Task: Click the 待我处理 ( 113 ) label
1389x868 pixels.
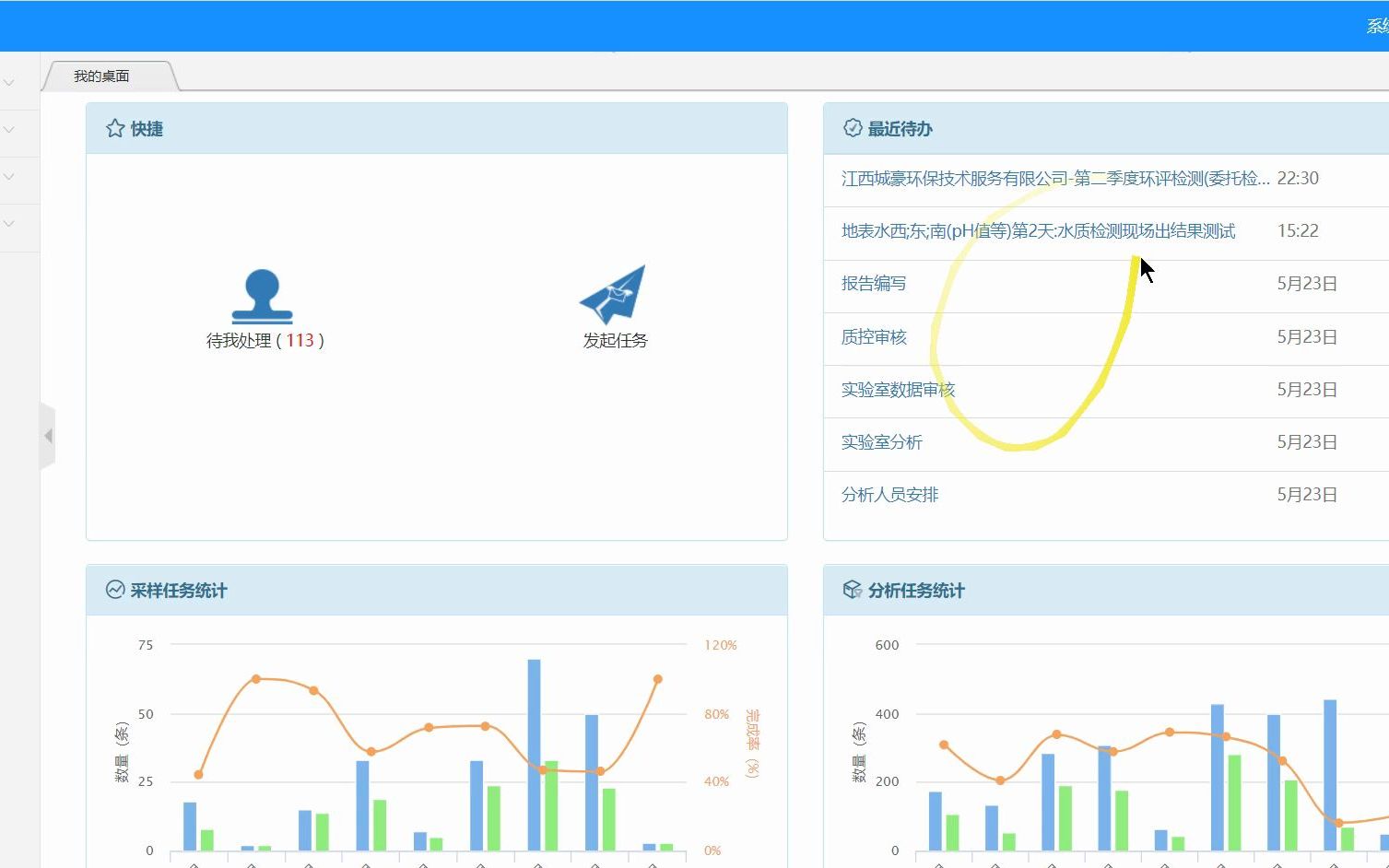Action: coord(265,341)
